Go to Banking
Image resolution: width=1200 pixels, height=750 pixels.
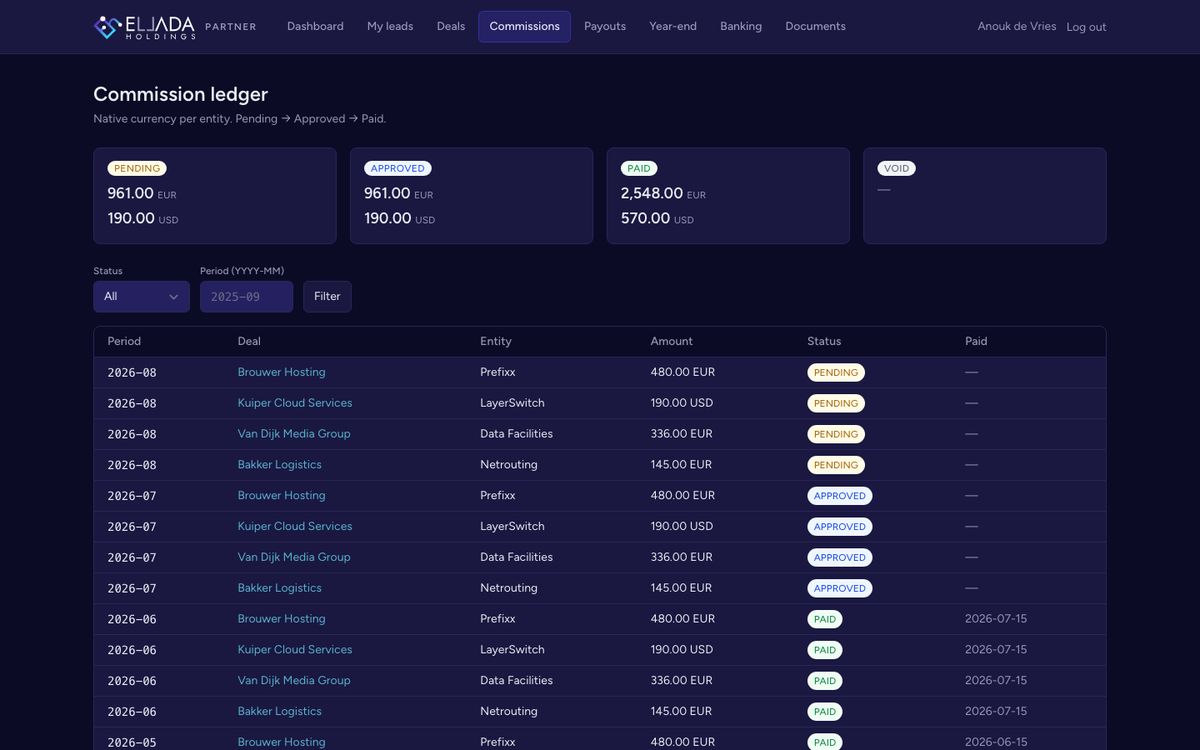(x=741, y=27)
